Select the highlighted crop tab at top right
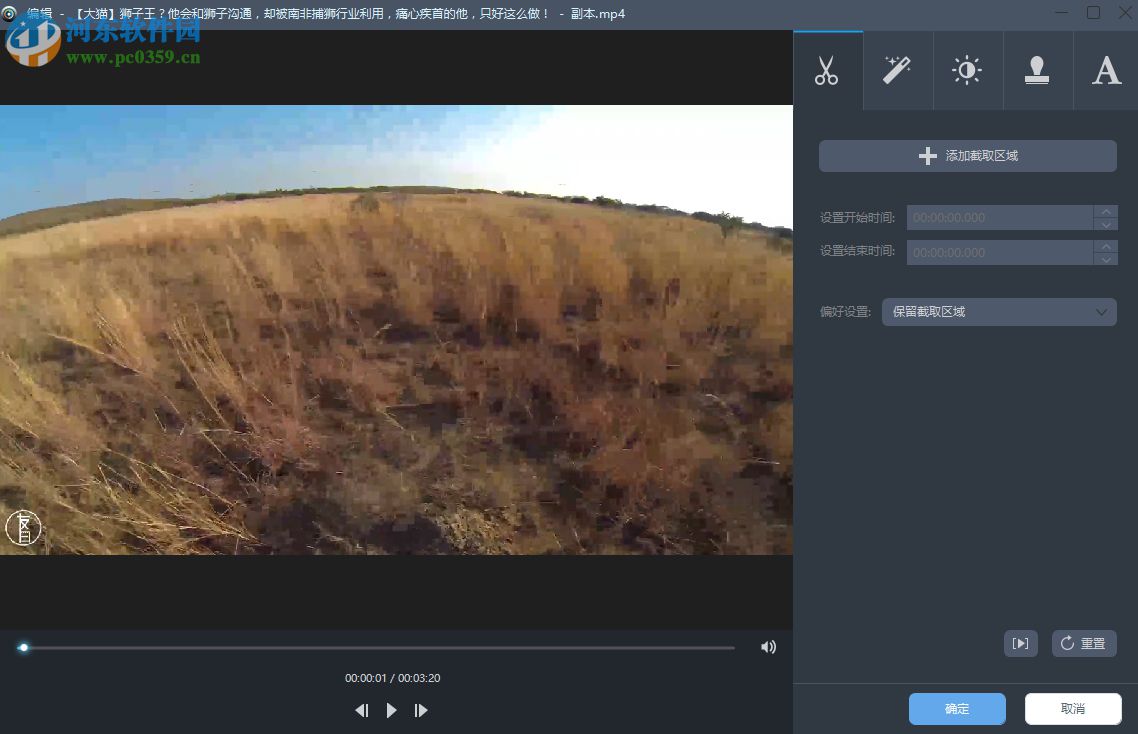 (827, 69)
